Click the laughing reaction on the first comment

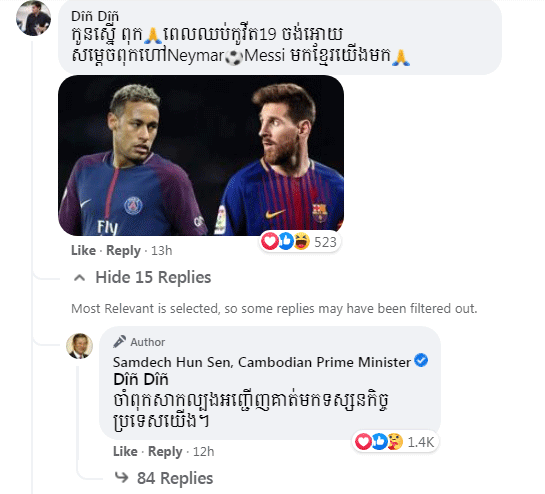click(x=301, y=241)
